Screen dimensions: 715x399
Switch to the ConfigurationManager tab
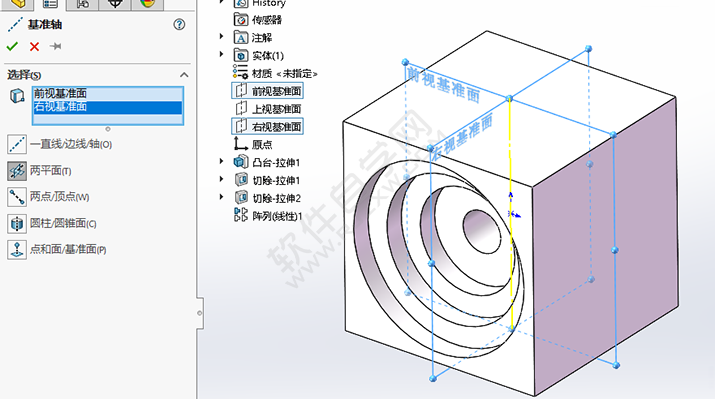82,4
